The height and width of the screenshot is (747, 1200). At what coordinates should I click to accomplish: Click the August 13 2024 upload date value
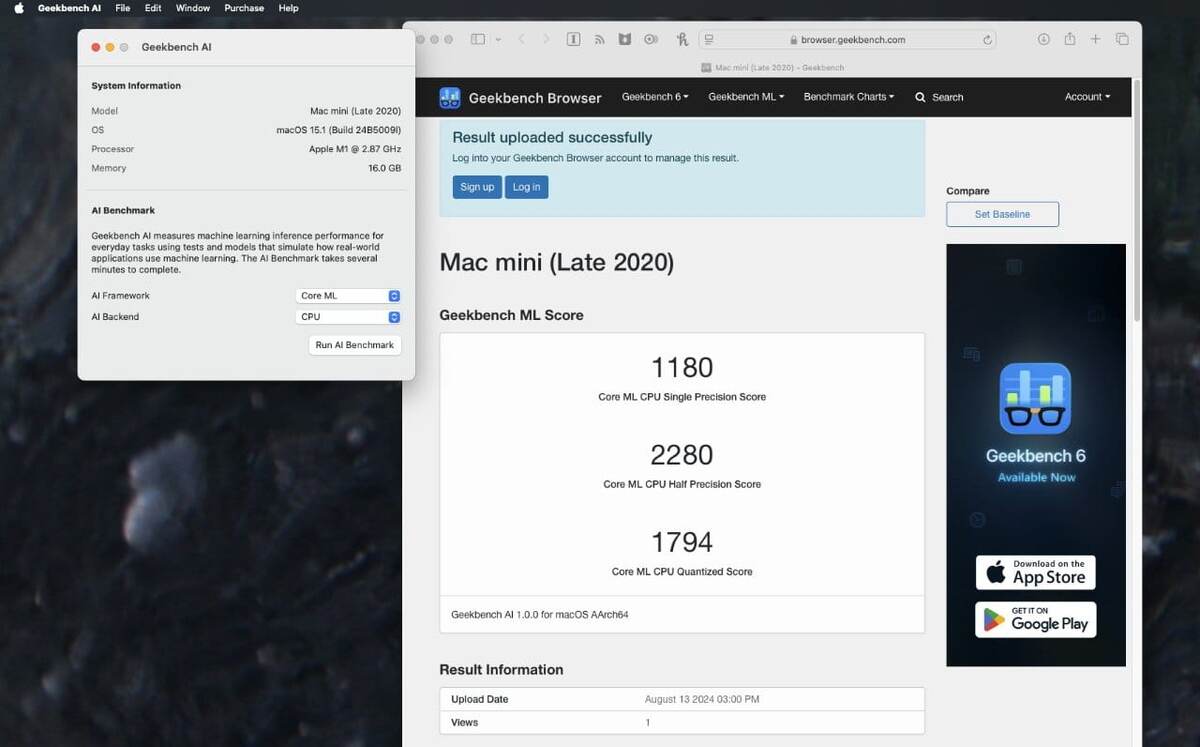[702, 699]
